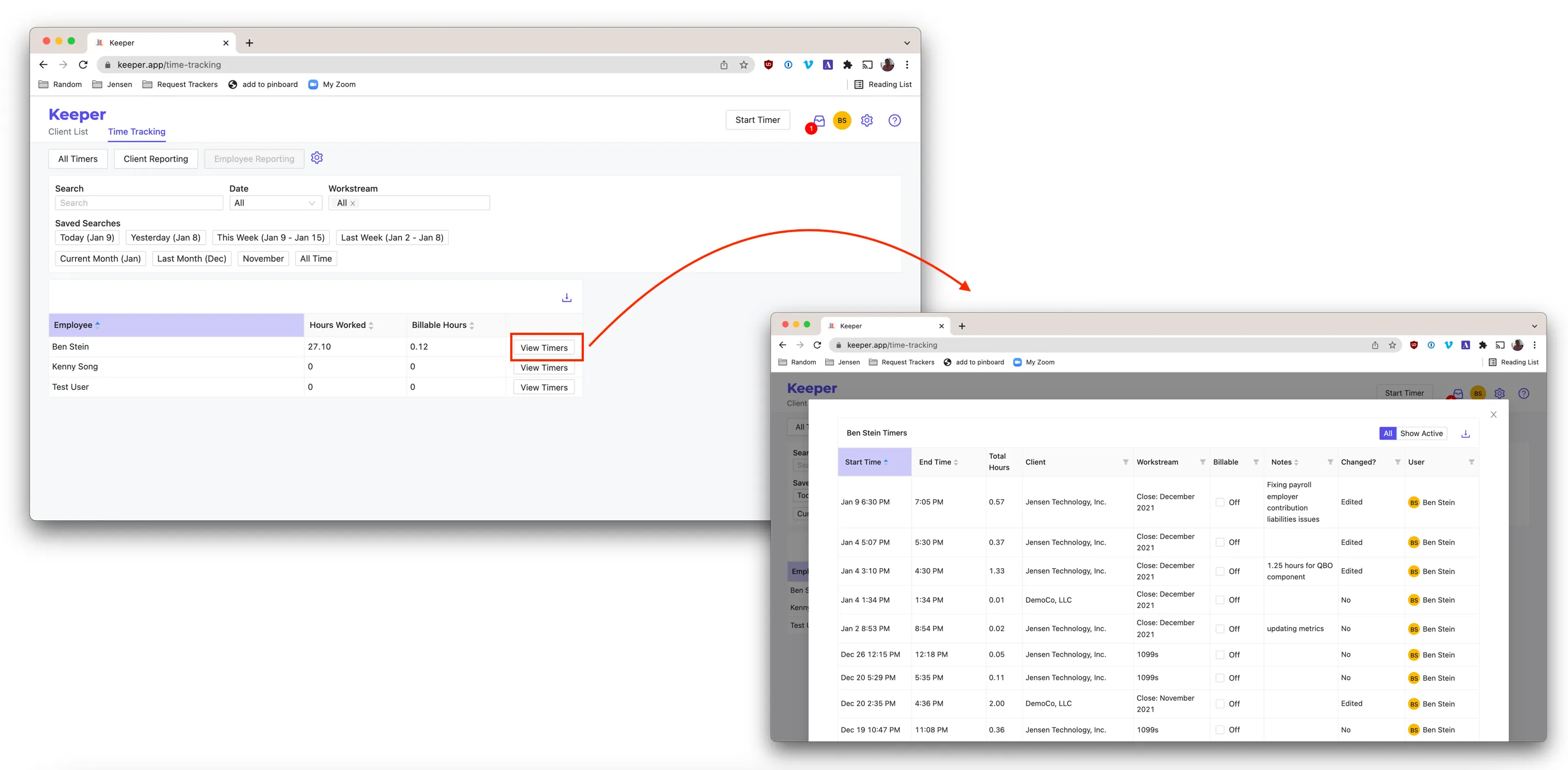
Task: Open the Client column filter in timers modal
Action: (x=1125, y=462)
